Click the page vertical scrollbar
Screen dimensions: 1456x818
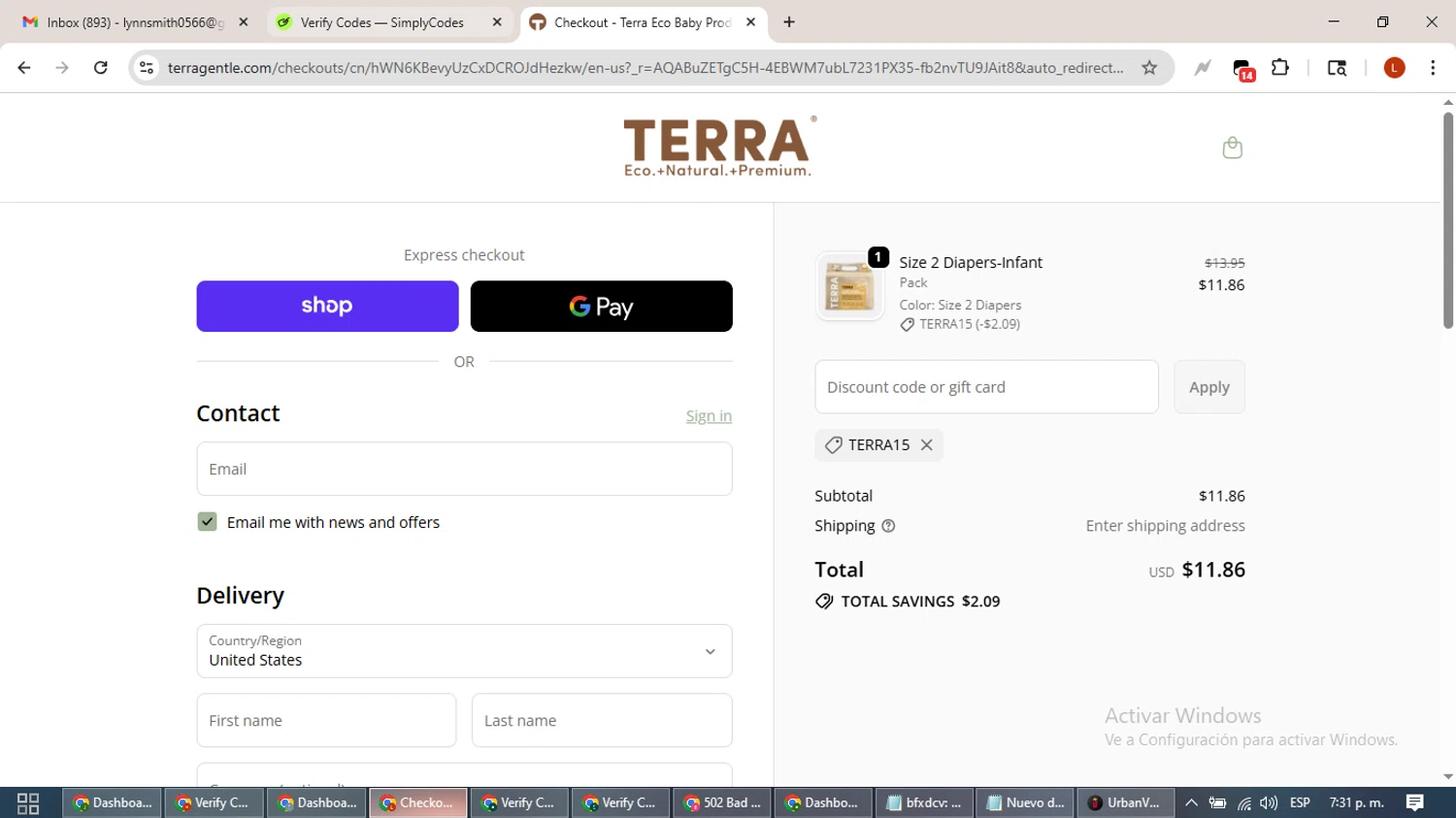[x=1448, y=220]
